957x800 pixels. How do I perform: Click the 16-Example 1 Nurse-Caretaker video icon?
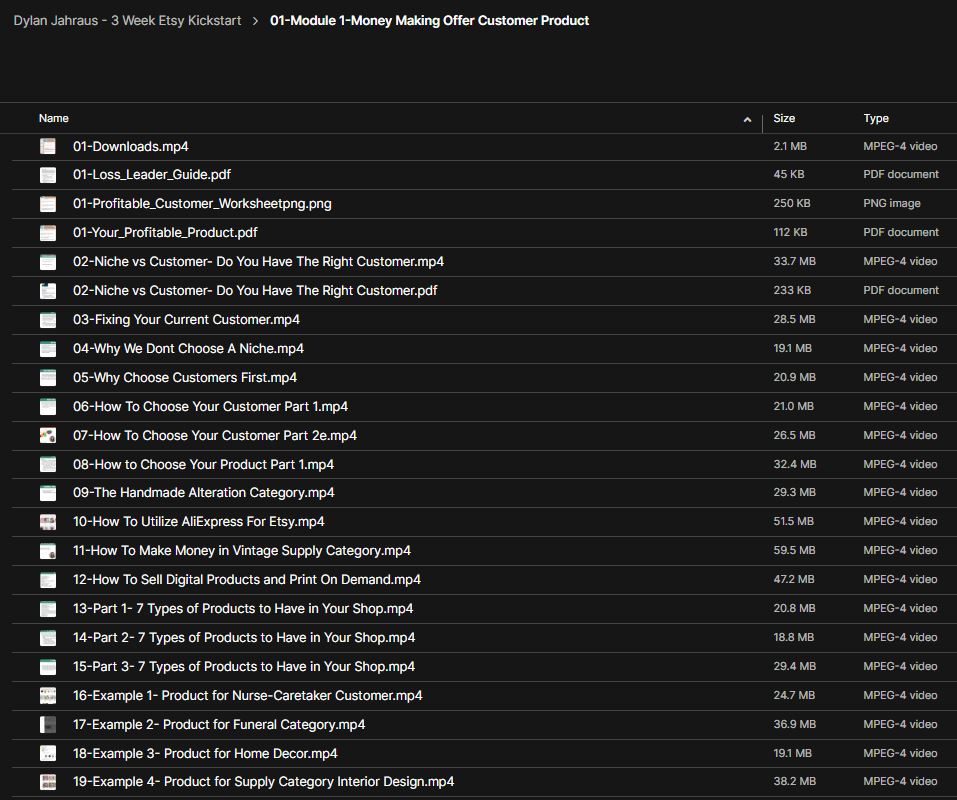click(48, 696)
